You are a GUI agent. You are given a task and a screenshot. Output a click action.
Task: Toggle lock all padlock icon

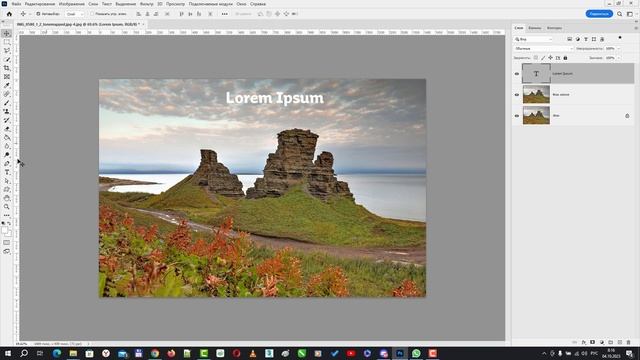tap(565, 58)
